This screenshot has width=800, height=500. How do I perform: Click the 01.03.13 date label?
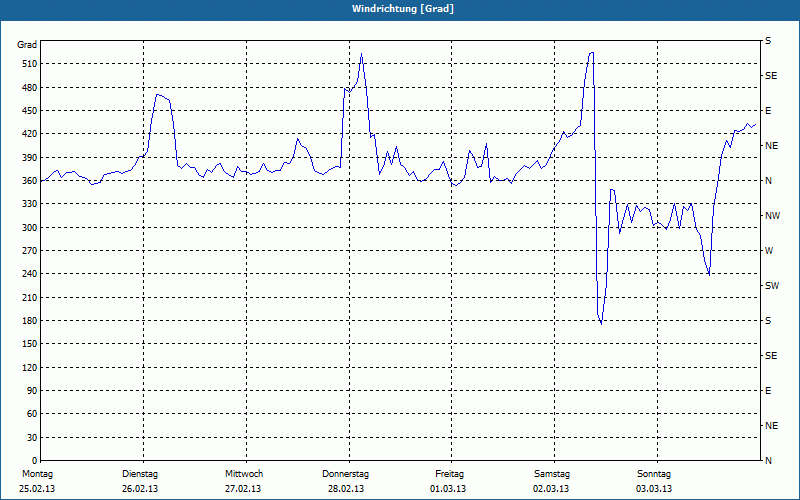coord(448,489)
